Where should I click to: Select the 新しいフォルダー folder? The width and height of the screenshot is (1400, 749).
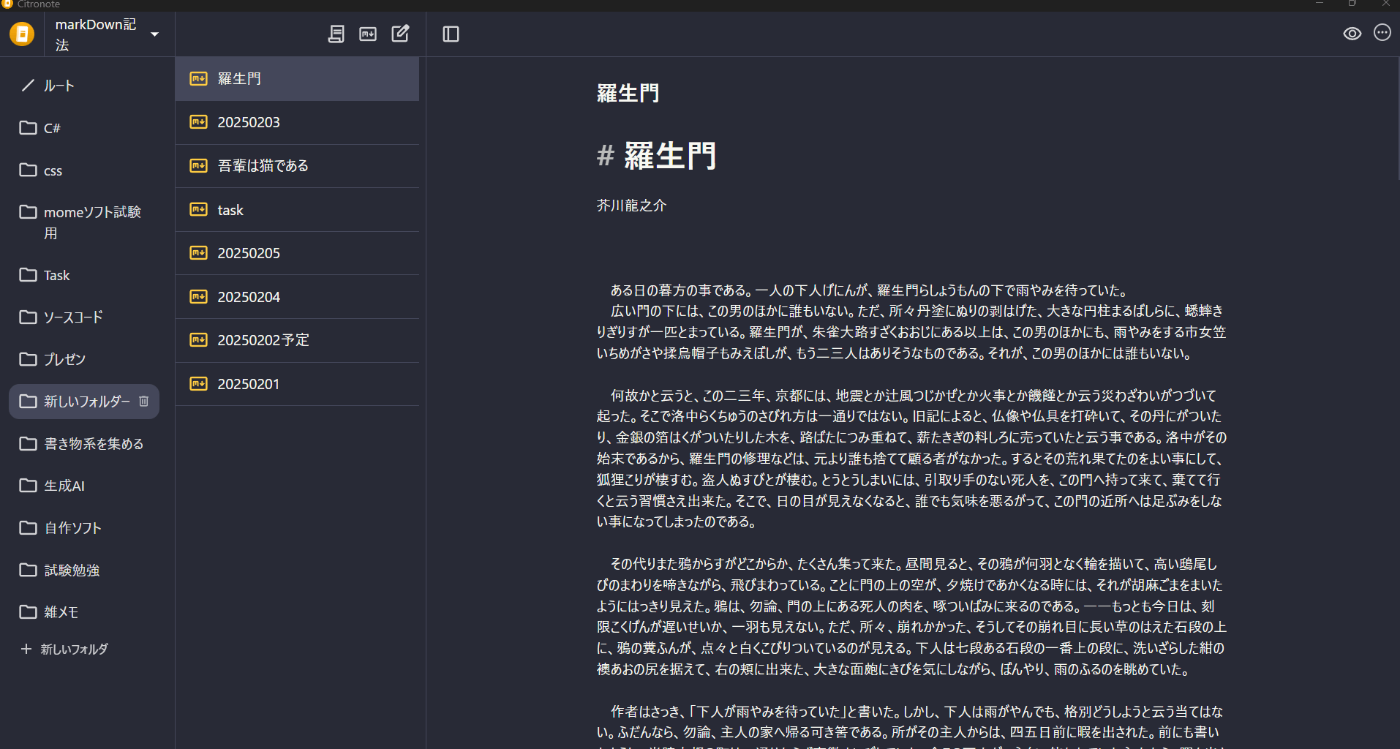coord(84,401)
